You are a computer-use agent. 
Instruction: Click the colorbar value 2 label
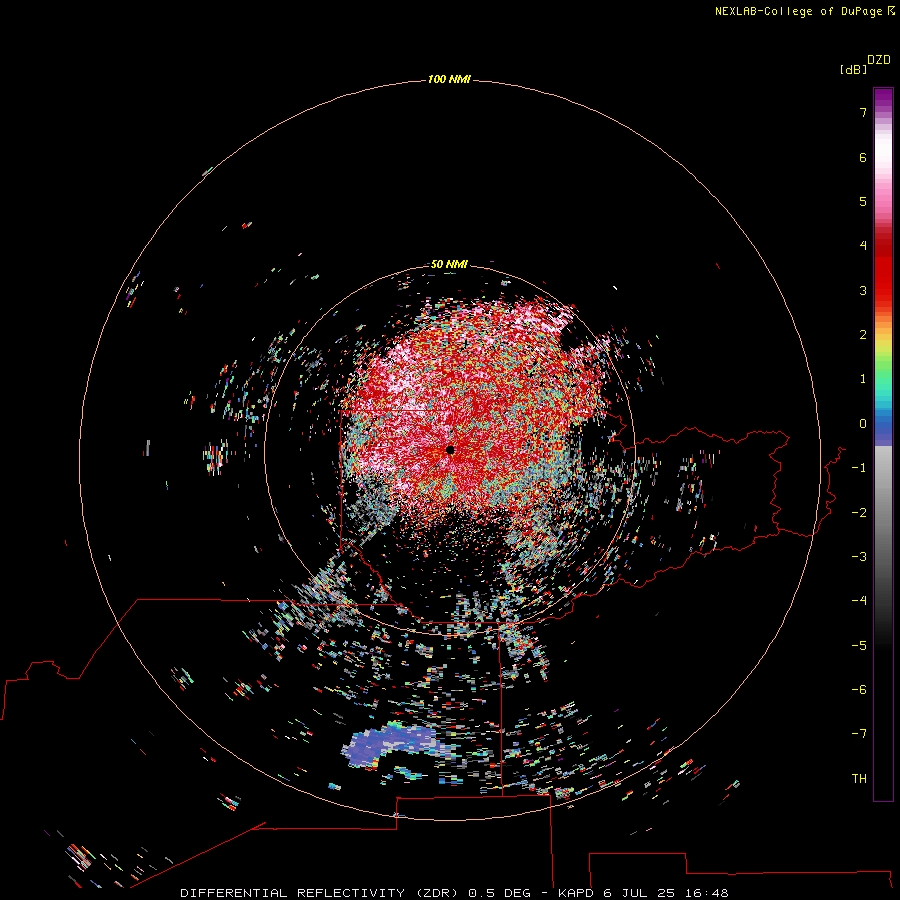click(x=863, y=335)
